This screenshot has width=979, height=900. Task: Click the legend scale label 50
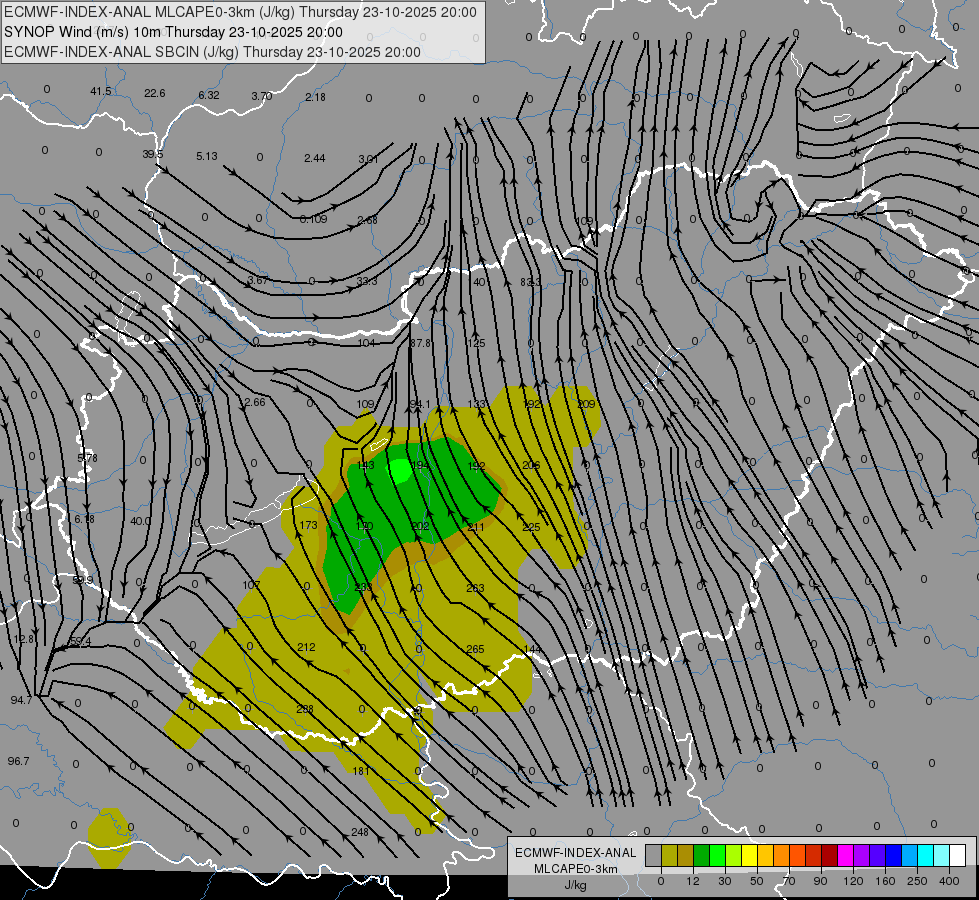tap(757, 881)
